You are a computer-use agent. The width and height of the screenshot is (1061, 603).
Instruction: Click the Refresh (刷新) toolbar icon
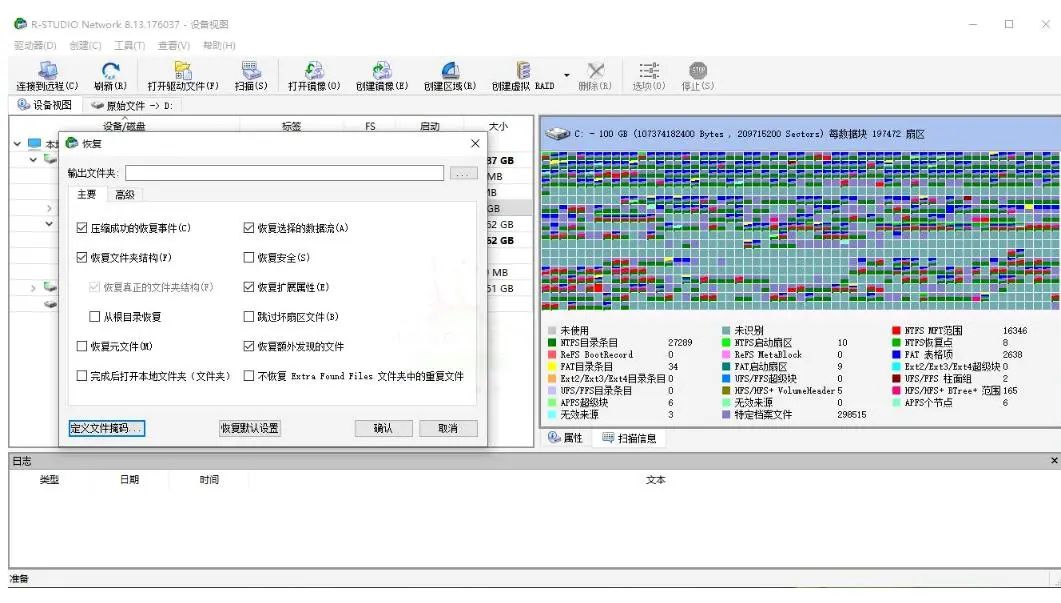click(110, 70)
